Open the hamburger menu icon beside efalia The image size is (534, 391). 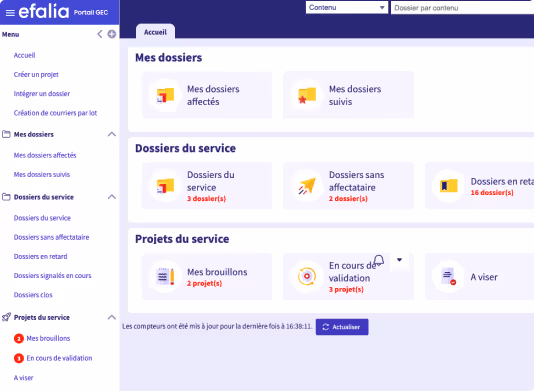coord(10,13)
